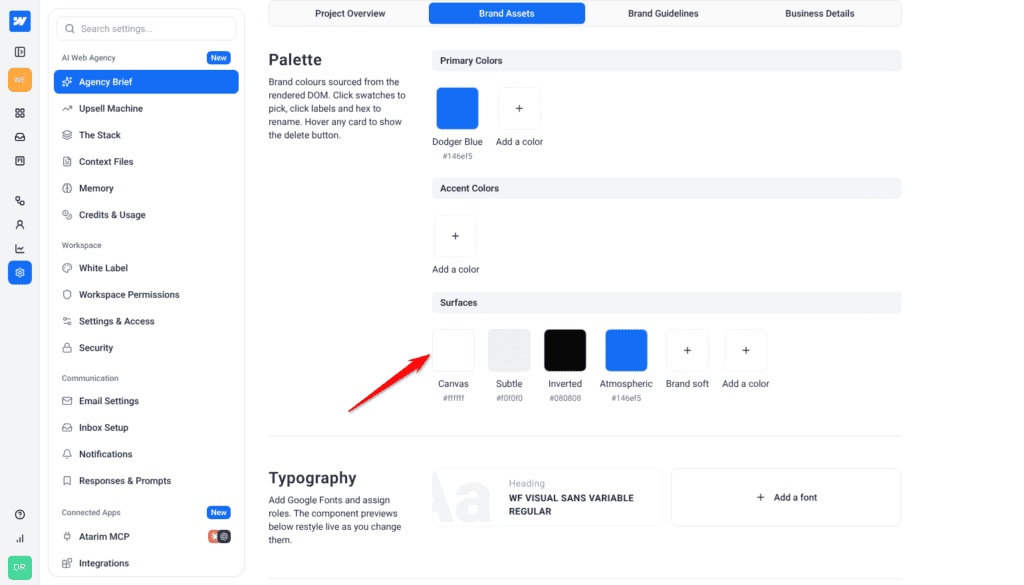Image resolution: width=1024 pixels, height=585 pixels.
Task: Click the help question mark icon
Action: (20, 514)
